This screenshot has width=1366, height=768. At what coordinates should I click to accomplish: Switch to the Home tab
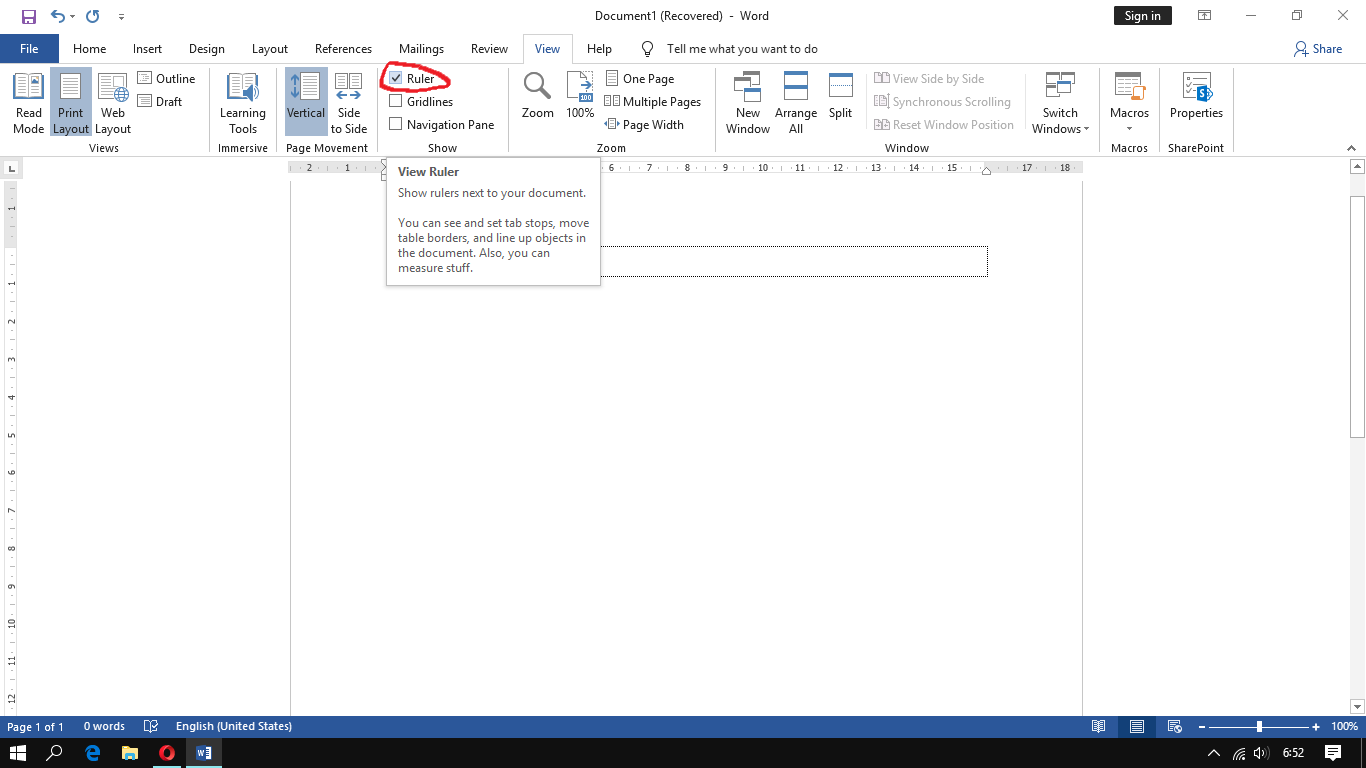[89, 49]
